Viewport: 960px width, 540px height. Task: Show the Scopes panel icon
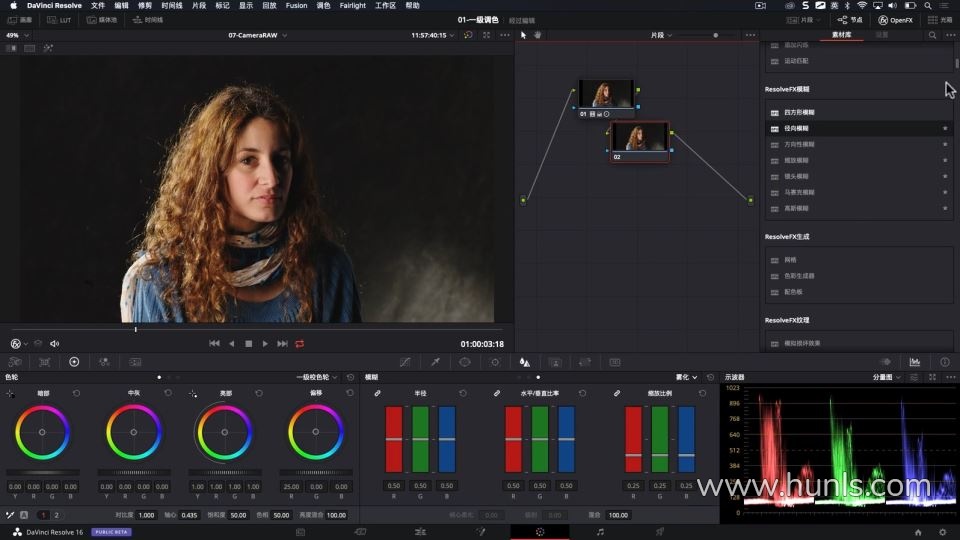pos(915,362)
